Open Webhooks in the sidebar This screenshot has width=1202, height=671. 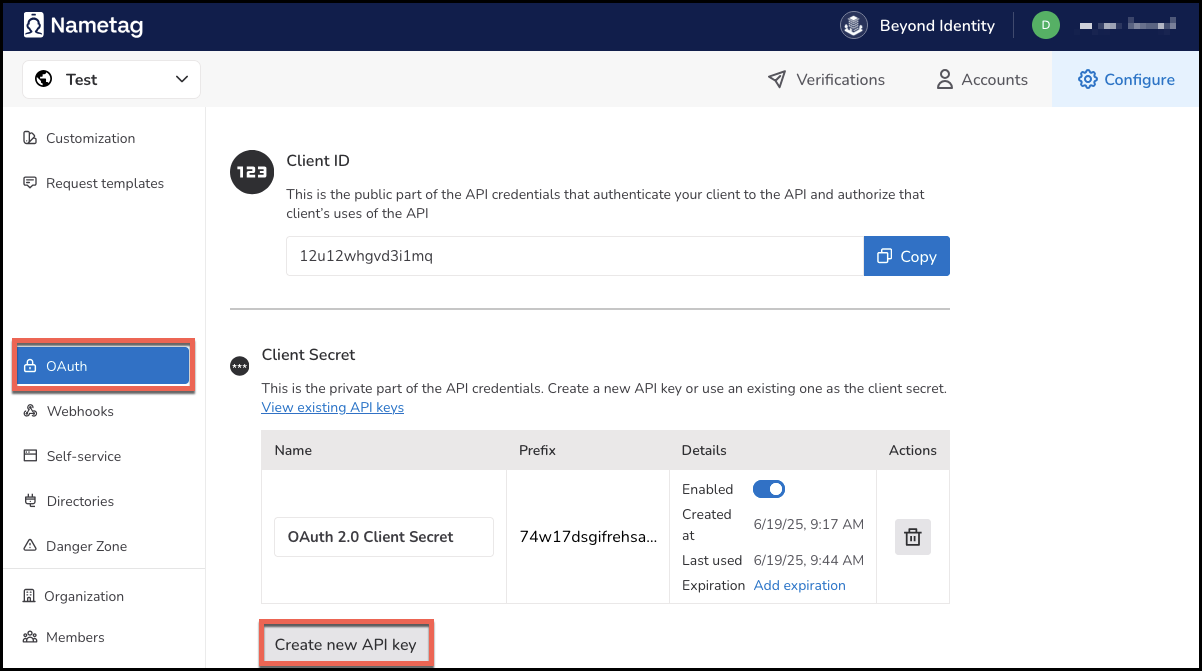[80, 411]
